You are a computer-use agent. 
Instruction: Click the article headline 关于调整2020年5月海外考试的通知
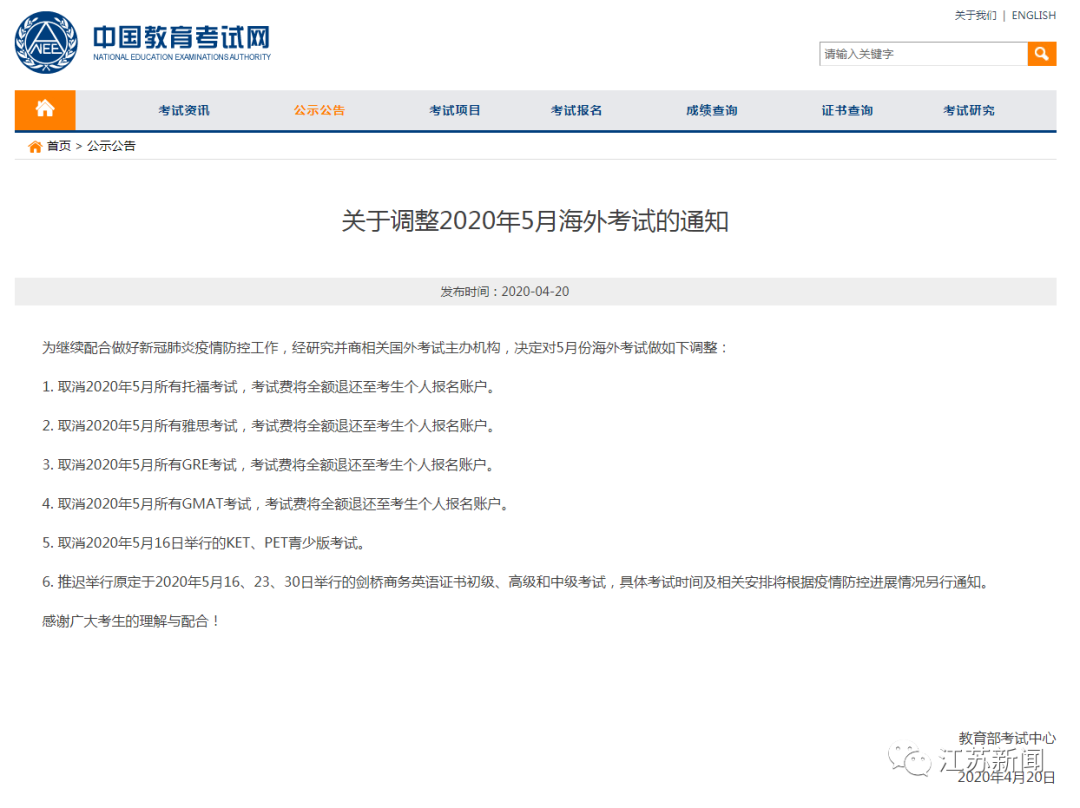pos(535,221)
